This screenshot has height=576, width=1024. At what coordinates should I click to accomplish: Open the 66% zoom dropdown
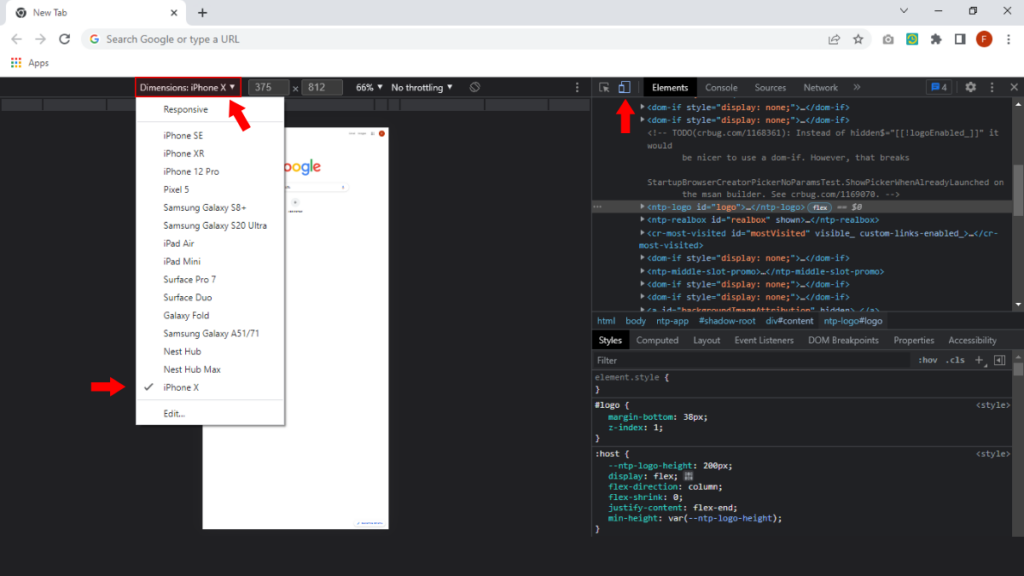(x=369, y=88)
